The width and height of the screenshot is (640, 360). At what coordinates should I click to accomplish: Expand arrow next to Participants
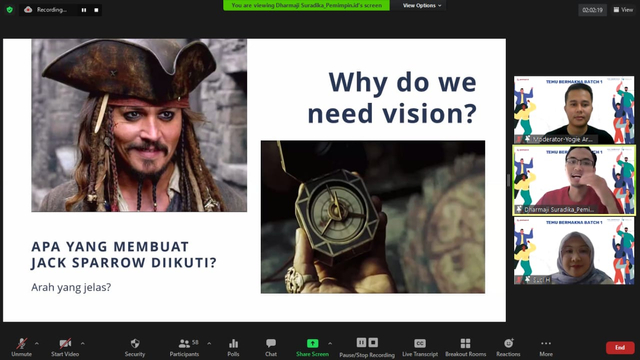tap(209, 344)
